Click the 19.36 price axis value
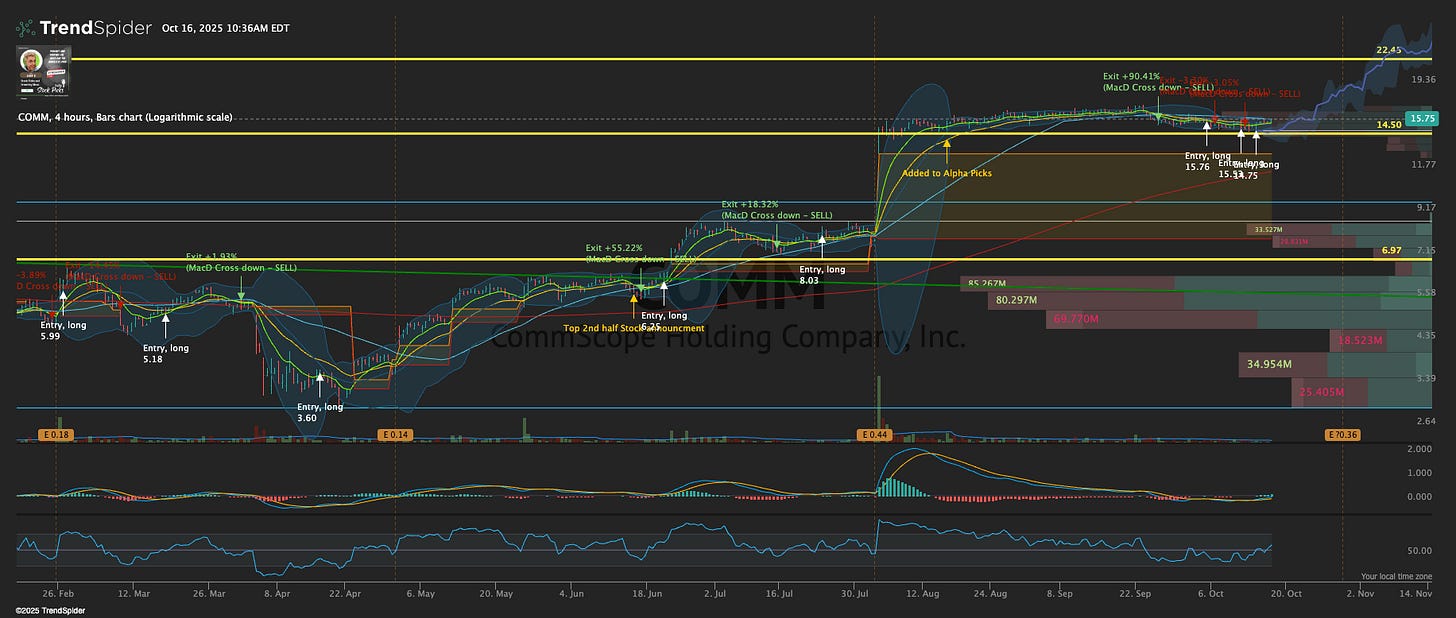1456x618 pixels. pyautogui.click(x=1424, y=78)
